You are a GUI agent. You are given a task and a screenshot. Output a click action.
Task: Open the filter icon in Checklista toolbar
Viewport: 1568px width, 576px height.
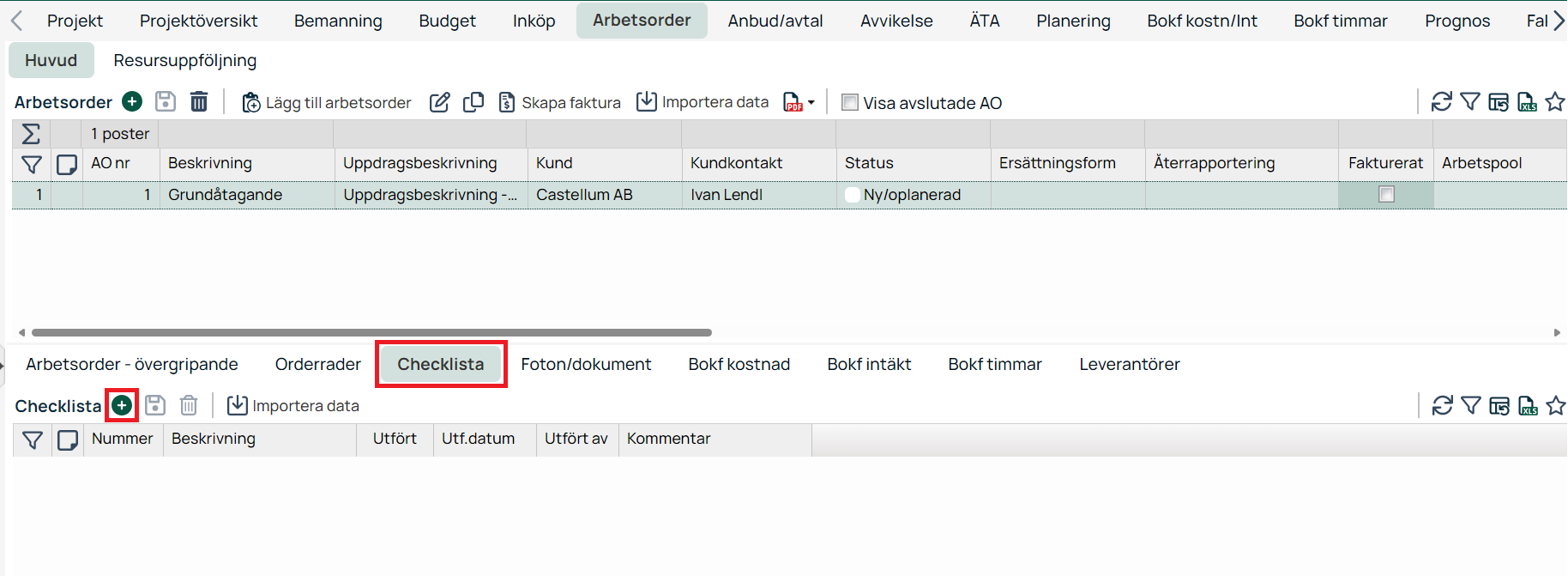click(1470, 405)
